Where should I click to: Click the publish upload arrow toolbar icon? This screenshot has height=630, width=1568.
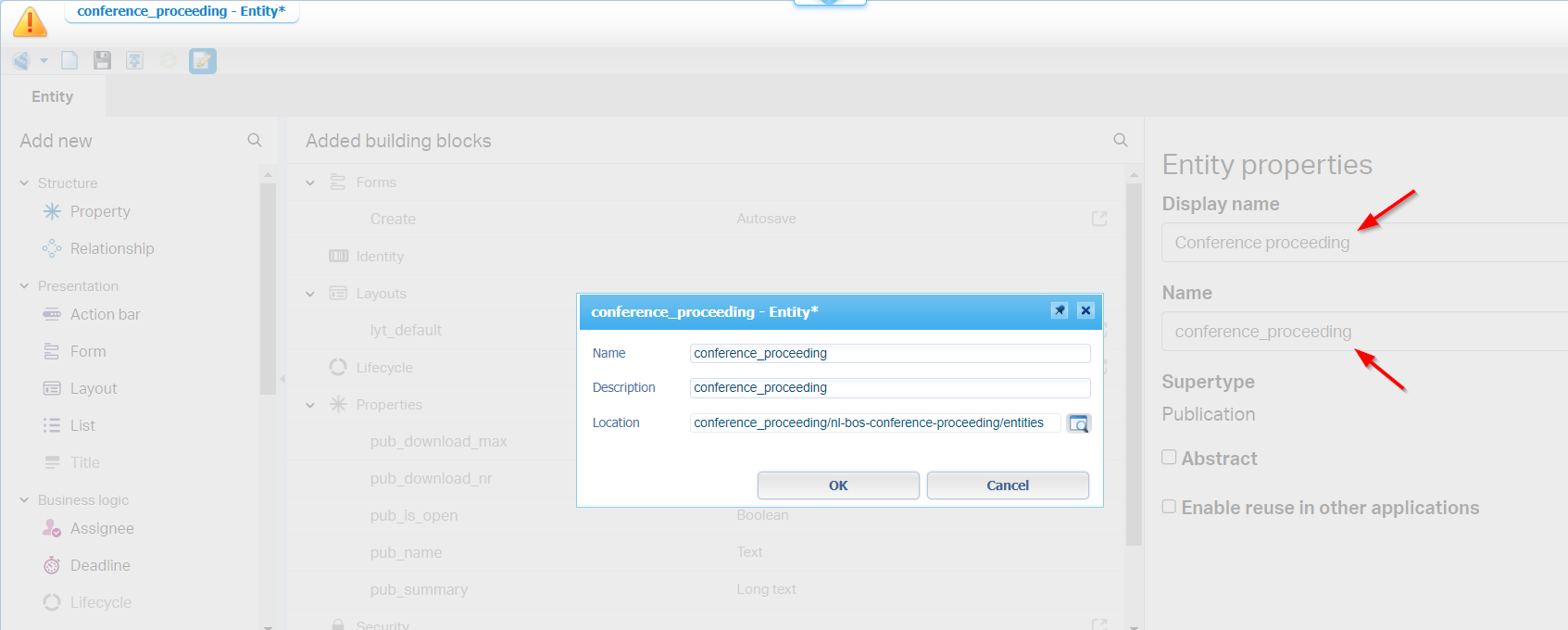134,61
